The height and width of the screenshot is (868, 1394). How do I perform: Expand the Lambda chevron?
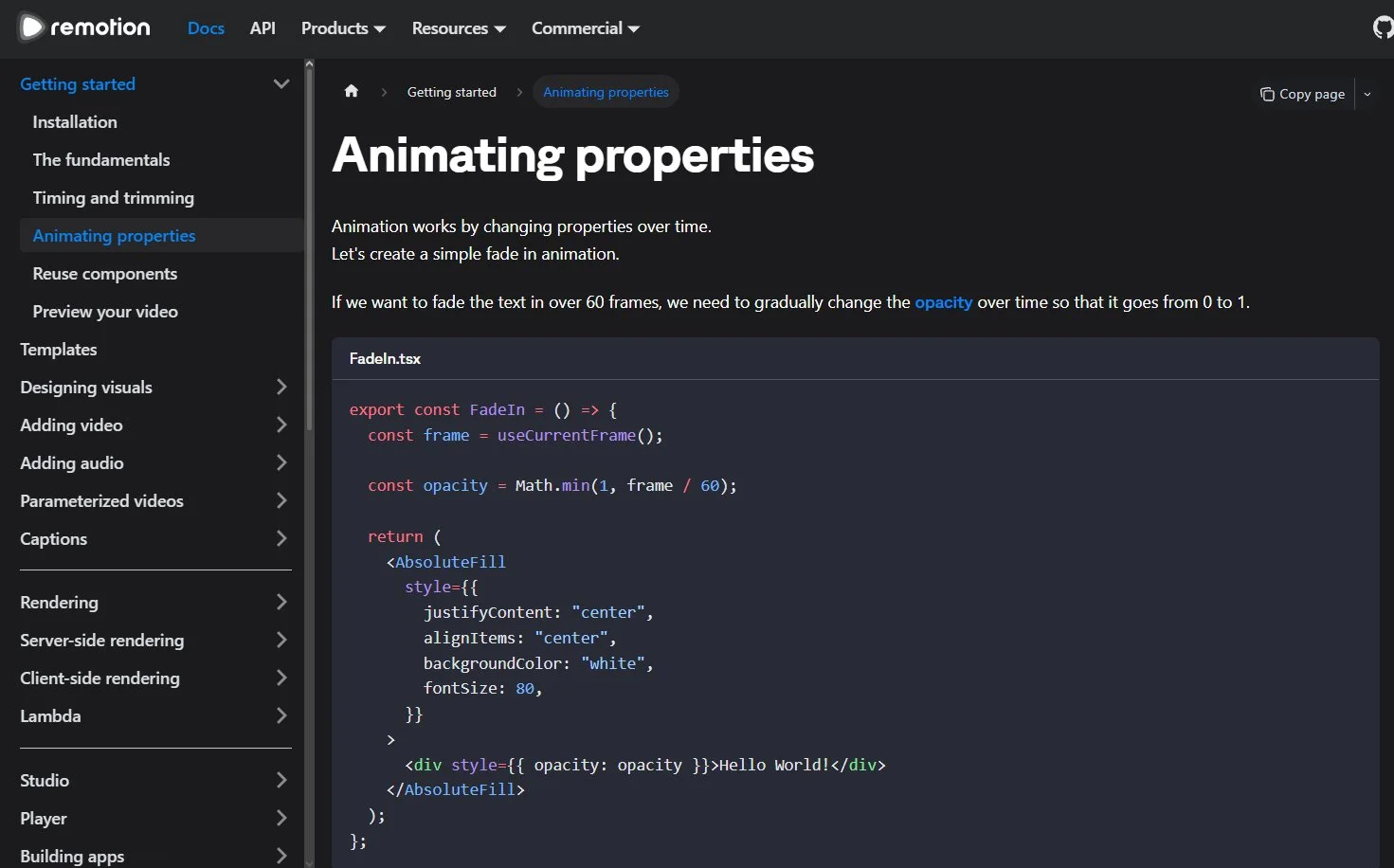tap(281, 715)
